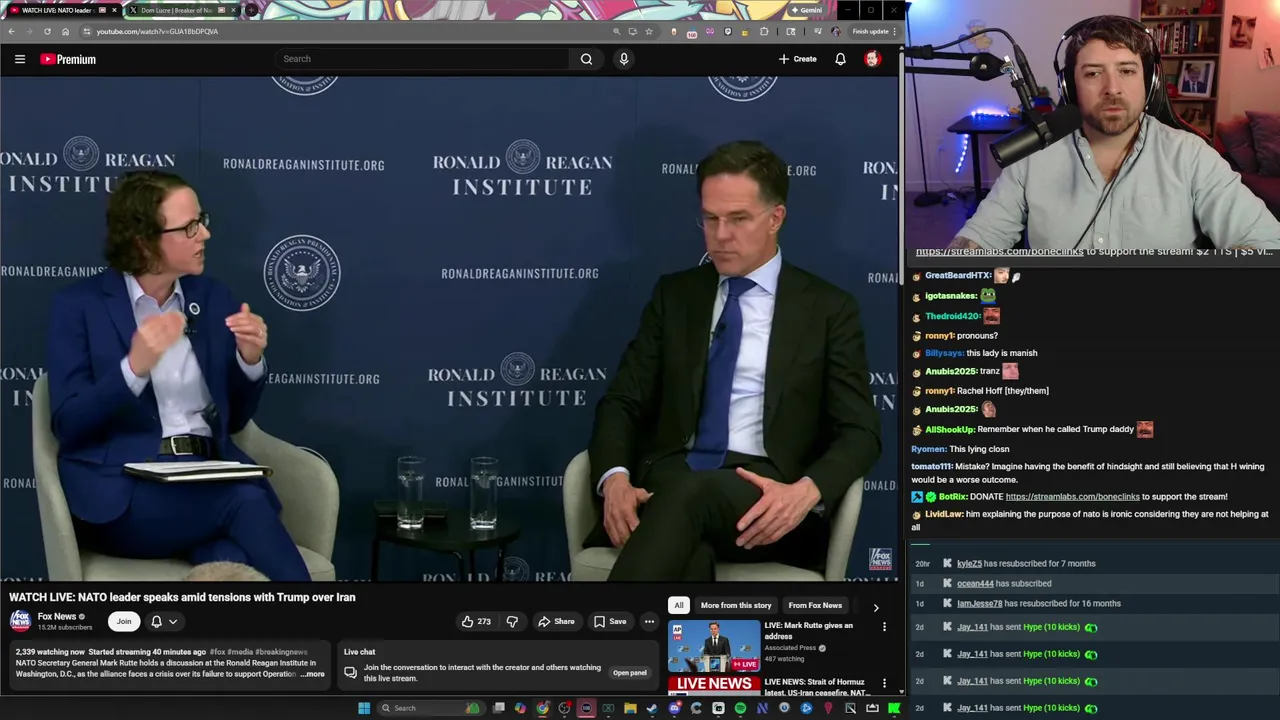The image size is (1280, 720).
Task: Join the Fox News channel
Action: pyautogui.click(x=124, y=622)
